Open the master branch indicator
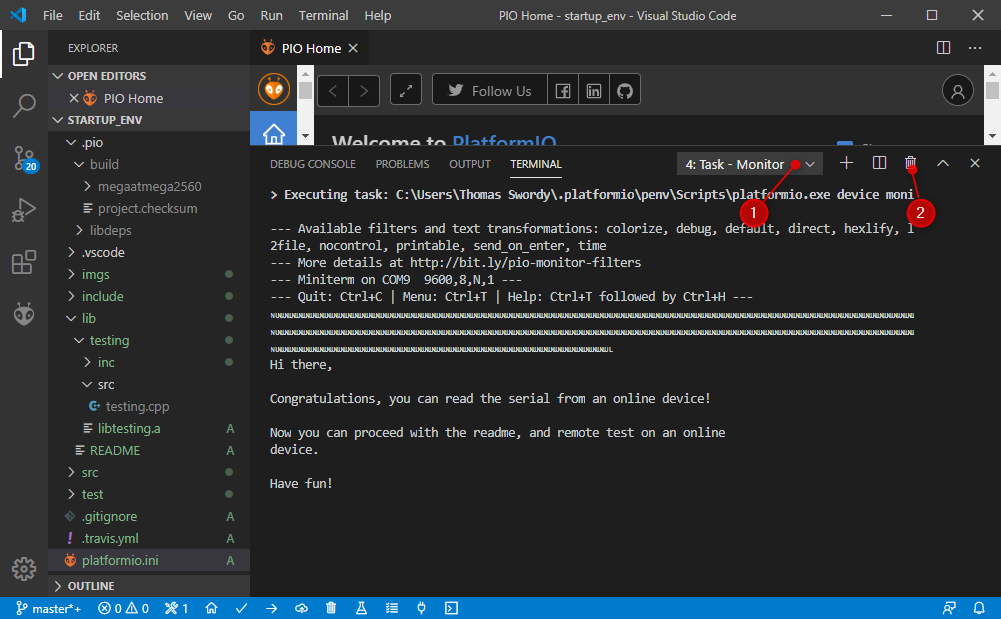1001x619 pixels. pos(49,608)
